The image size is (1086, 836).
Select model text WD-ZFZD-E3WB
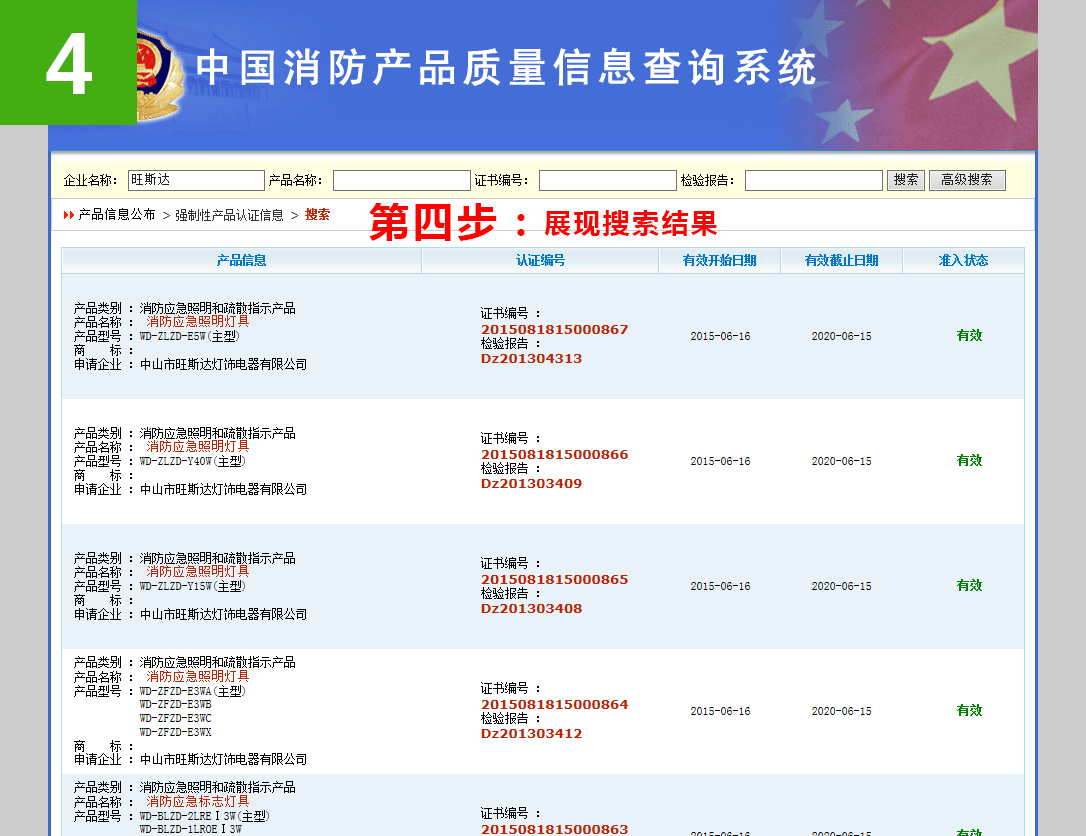(x=175, y=704)
